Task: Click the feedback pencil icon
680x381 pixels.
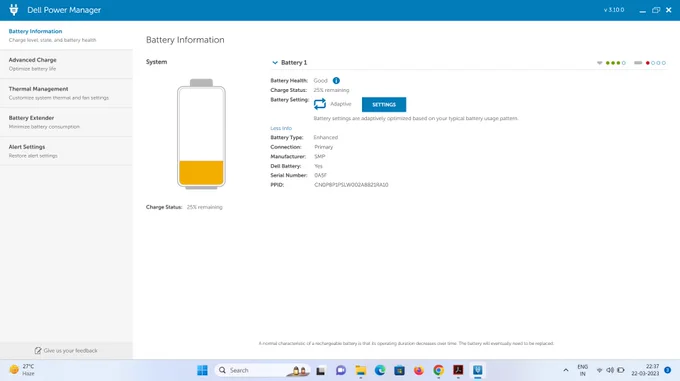Action: pos(38,351)
